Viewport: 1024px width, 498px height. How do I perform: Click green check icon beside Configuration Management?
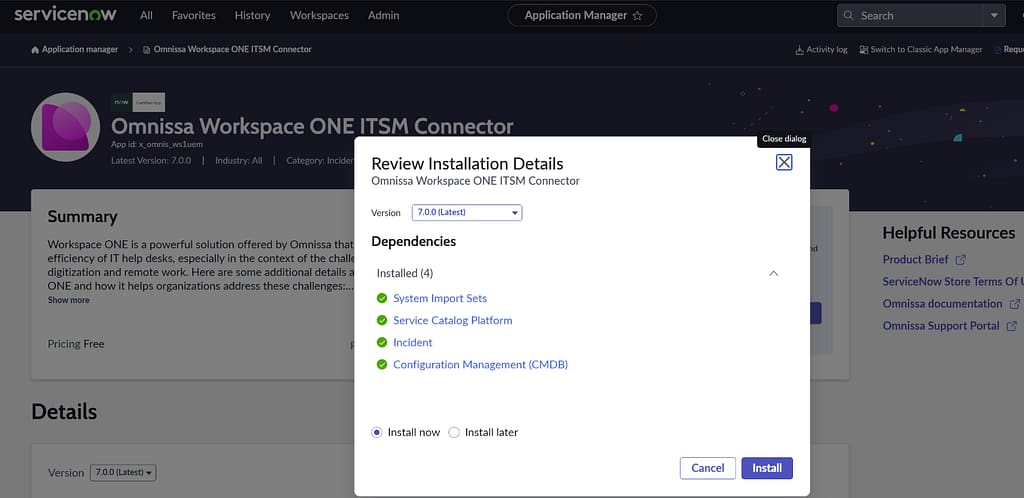[x=382, y=365]
